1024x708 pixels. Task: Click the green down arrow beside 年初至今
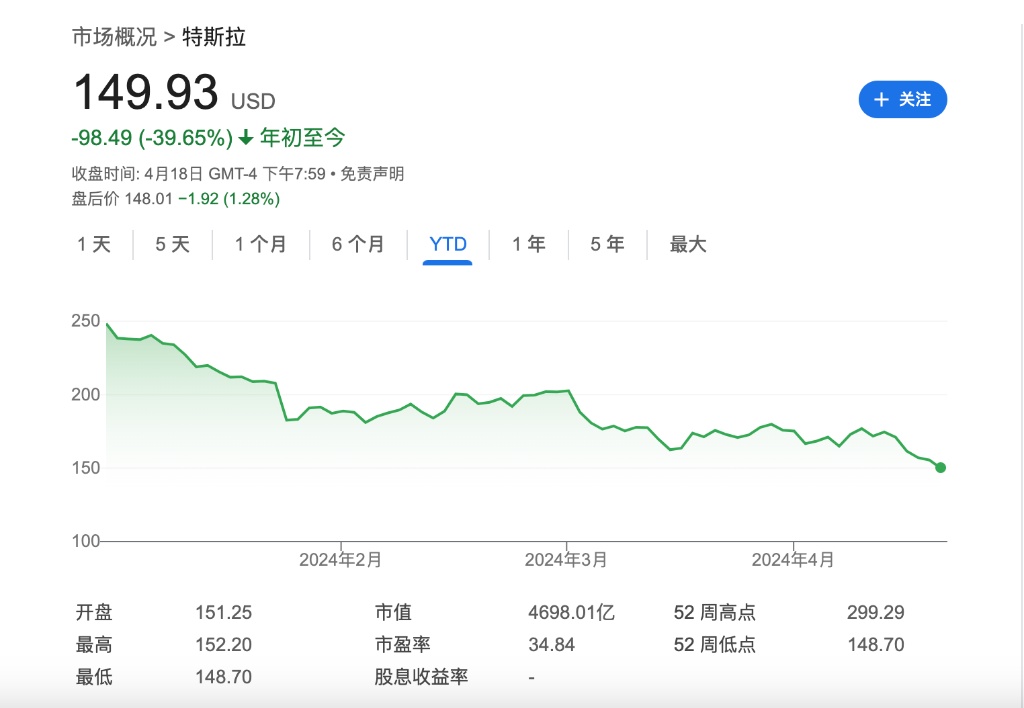(x=246, y=138)
